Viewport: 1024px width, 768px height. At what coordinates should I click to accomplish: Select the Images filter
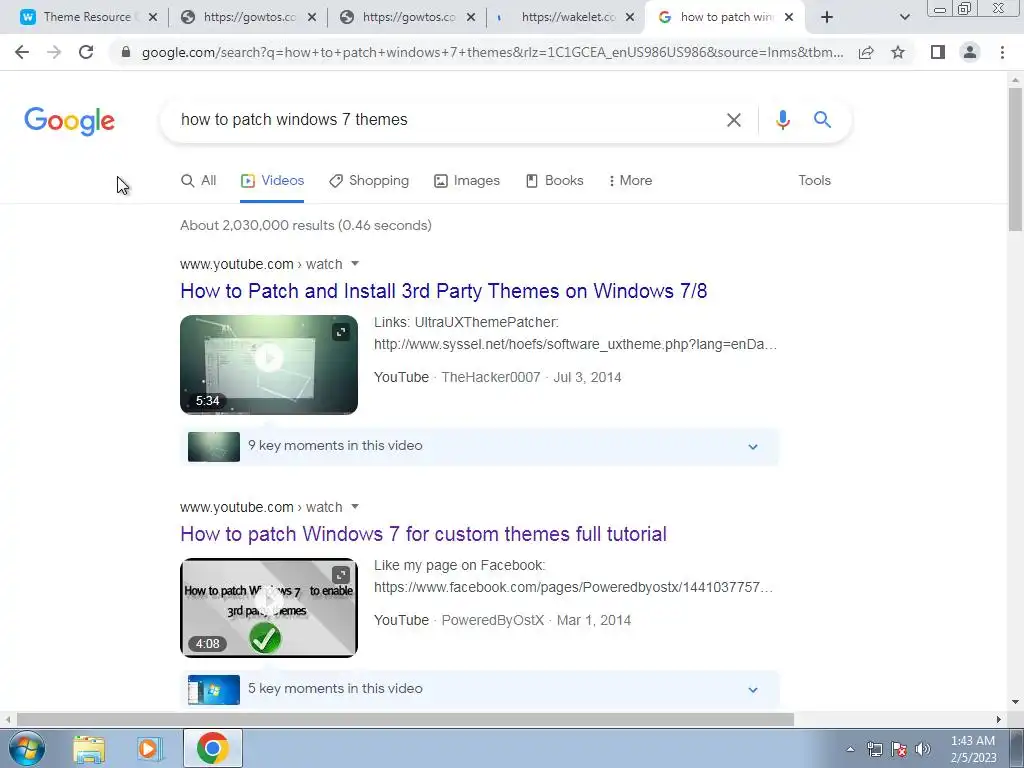467,181
